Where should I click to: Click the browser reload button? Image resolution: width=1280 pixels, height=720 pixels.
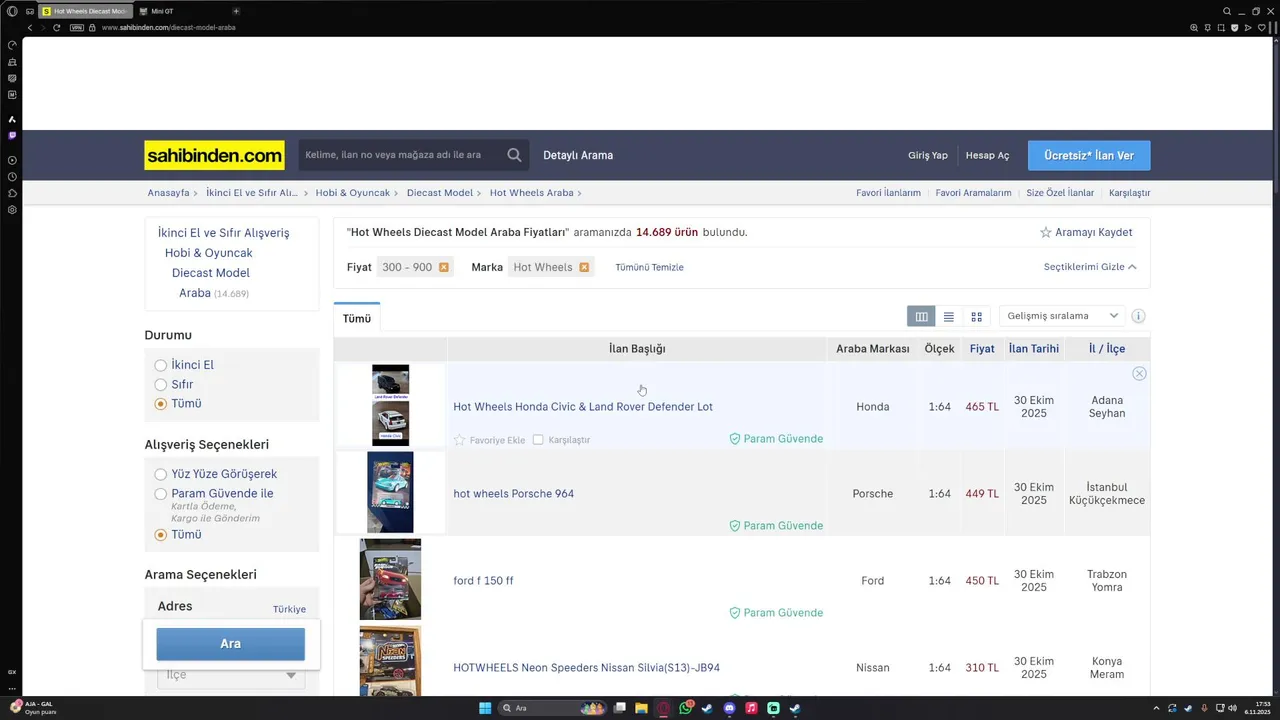(x=57, y=27)
